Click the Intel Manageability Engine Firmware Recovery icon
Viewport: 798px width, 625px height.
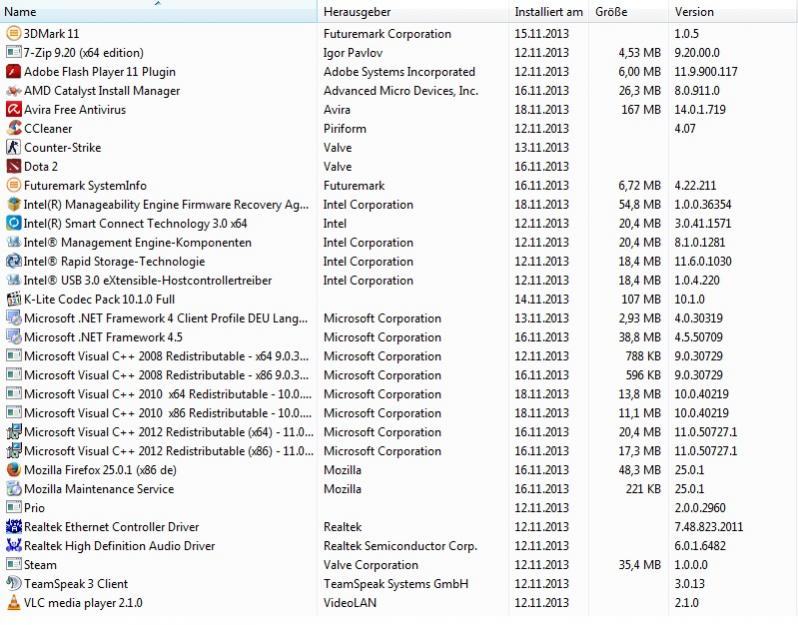click(14, 204)
